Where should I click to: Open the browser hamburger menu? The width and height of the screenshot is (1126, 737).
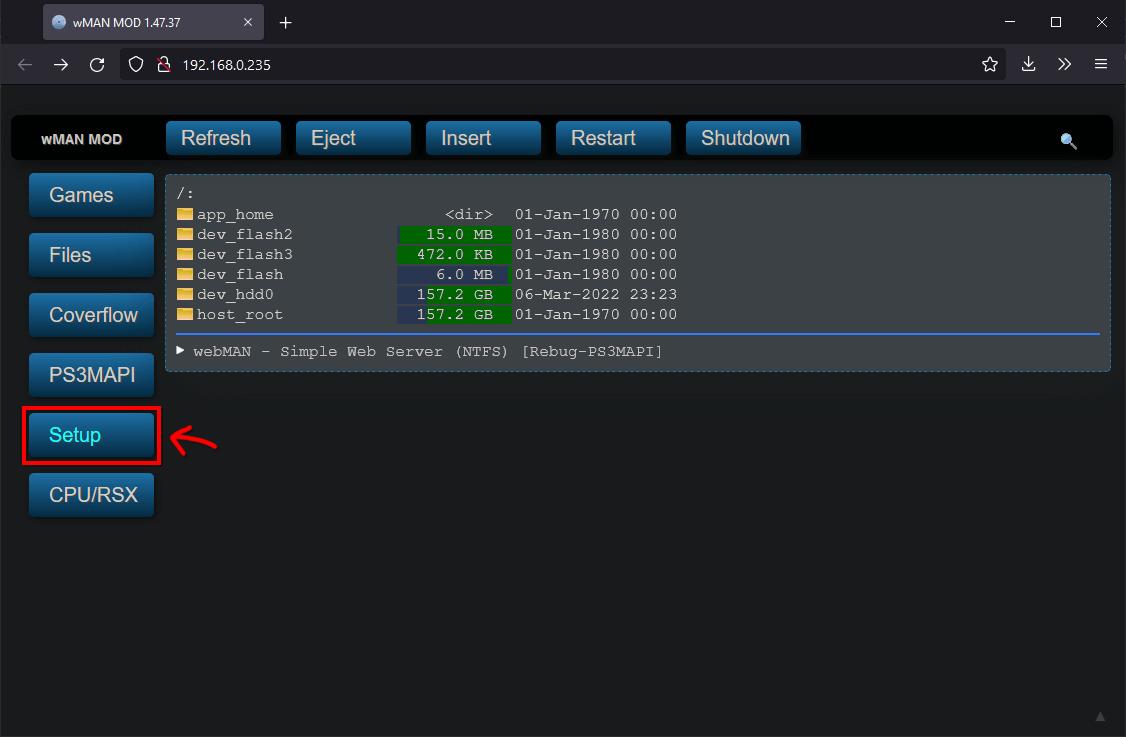(1100, 64)
